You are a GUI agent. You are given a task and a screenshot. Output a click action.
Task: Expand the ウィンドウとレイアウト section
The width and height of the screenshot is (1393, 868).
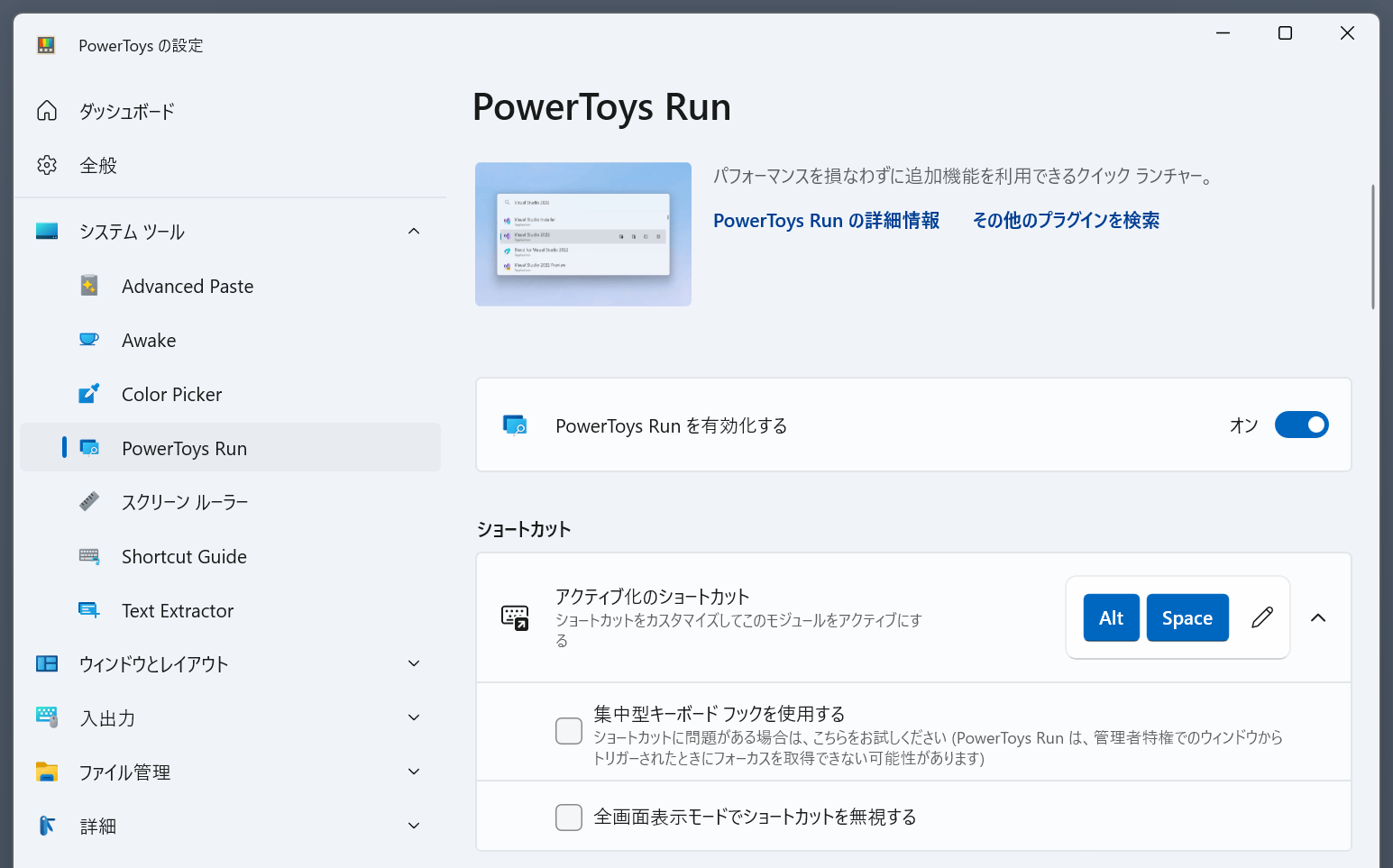coord(414,664)
